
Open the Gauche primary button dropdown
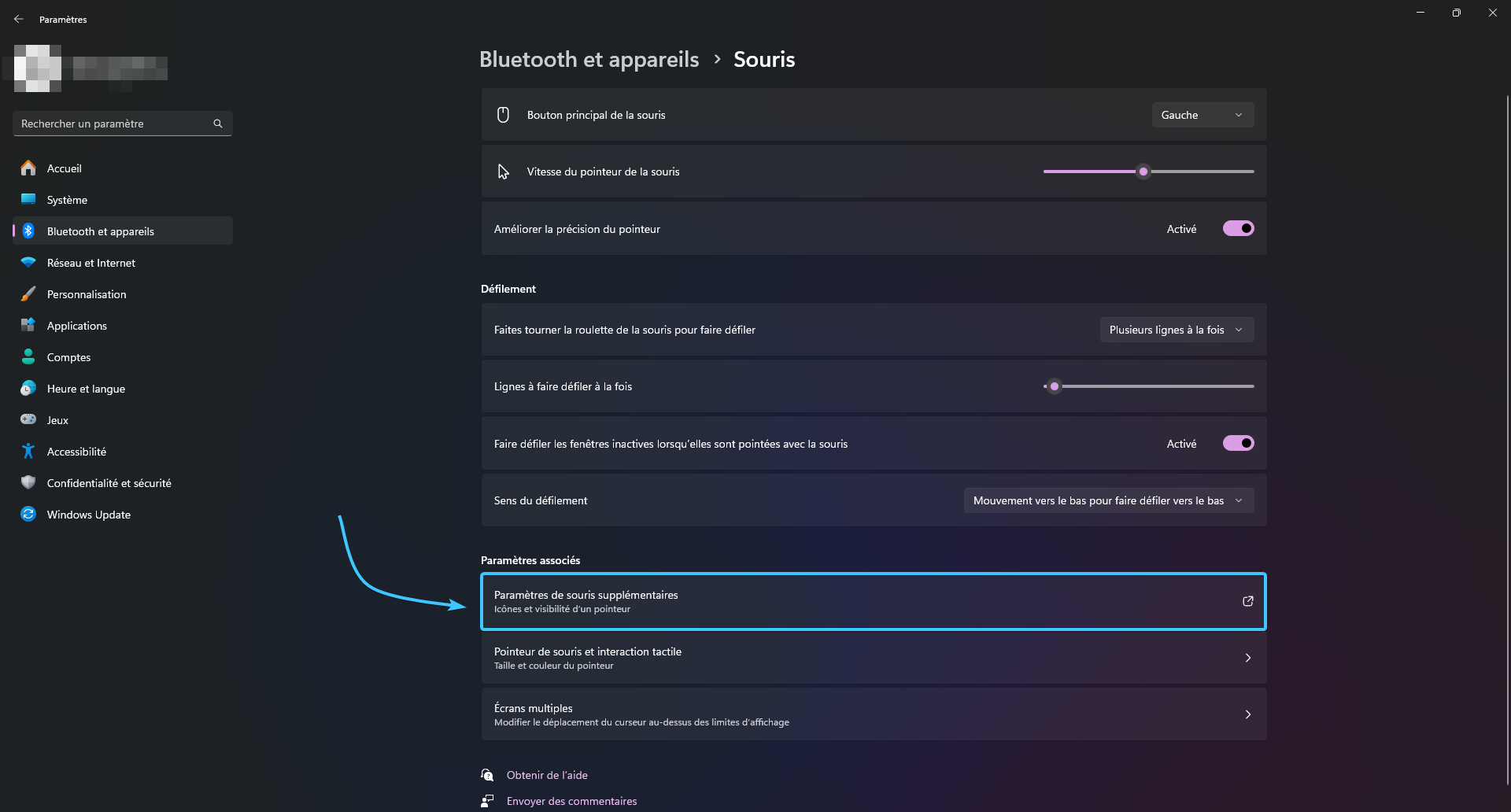click(1203, 115)
